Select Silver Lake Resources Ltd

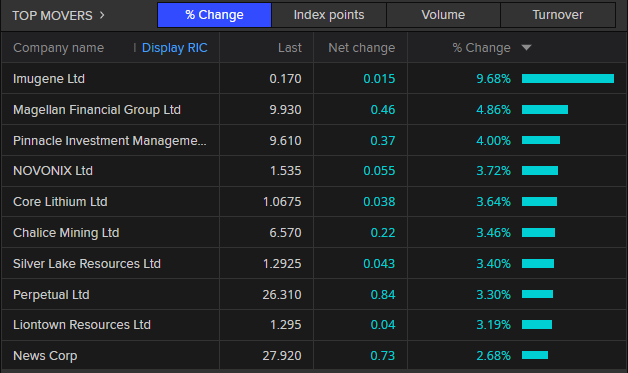pyautogui.click(x=87, y=264)
